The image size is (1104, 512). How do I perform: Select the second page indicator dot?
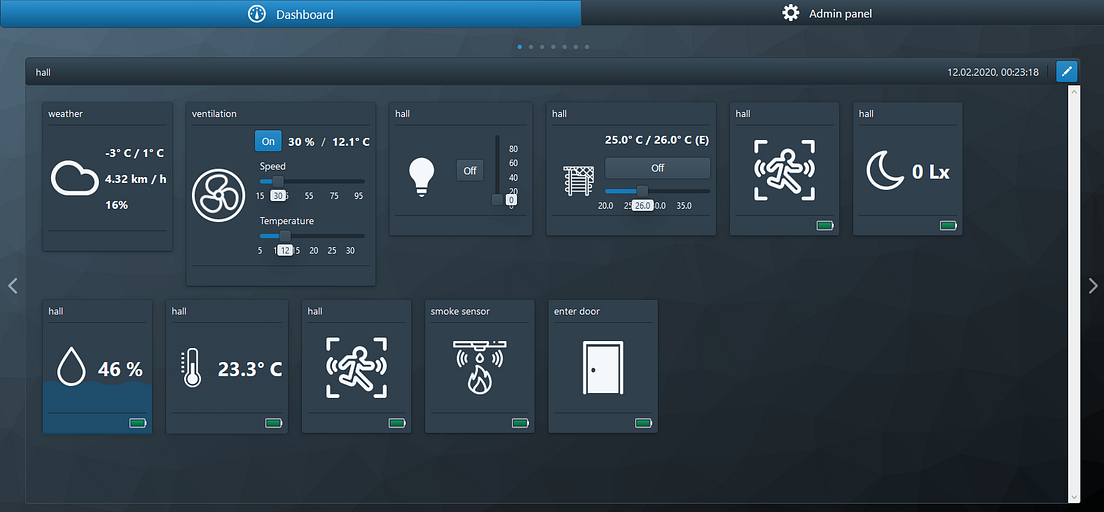coord(531,47)
